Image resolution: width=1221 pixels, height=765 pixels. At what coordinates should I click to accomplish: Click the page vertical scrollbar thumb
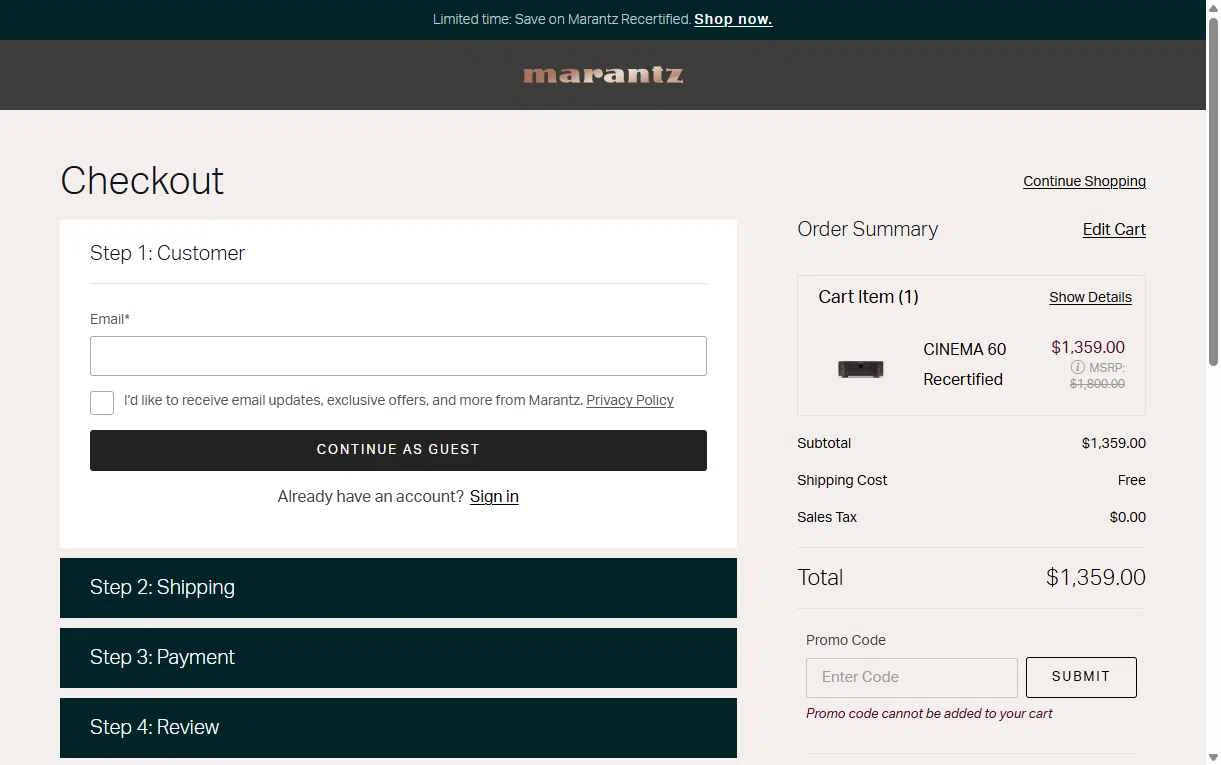(x=1213, y=192)
